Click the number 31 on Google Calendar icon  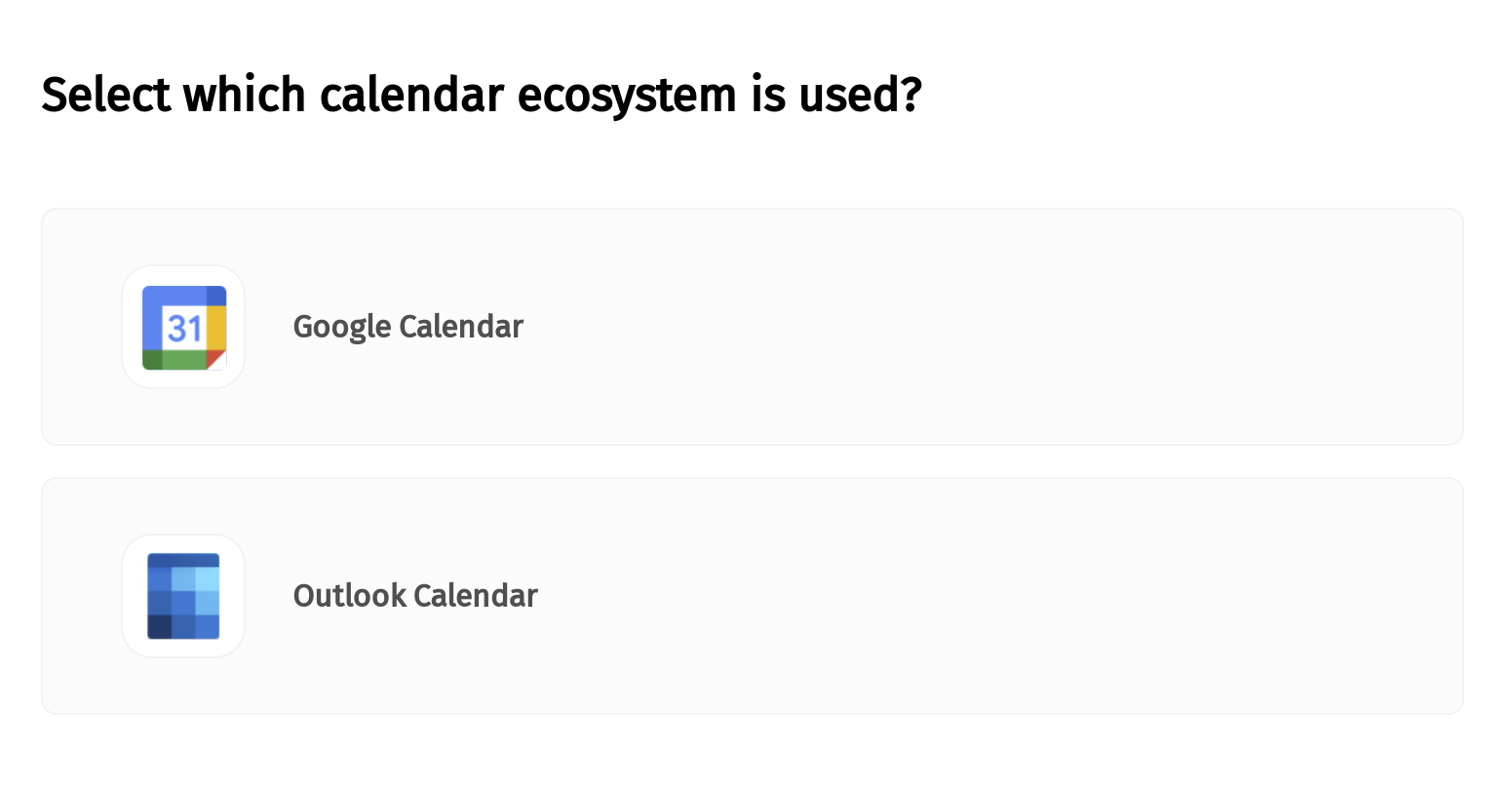184,328
